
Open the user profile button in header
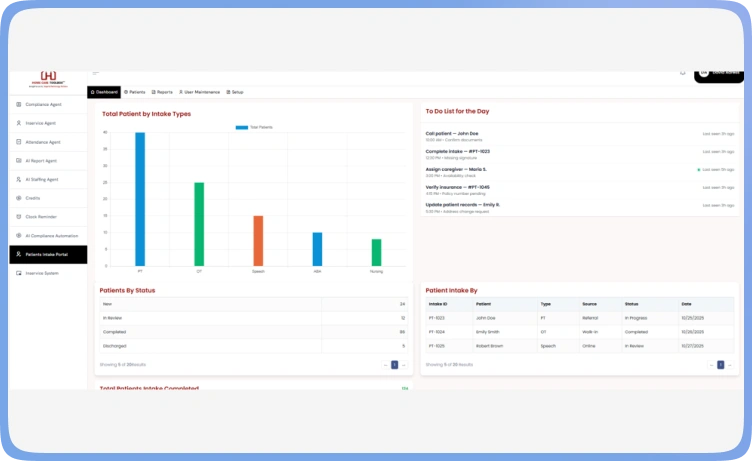pyautogui.click(x=719, y=75)
